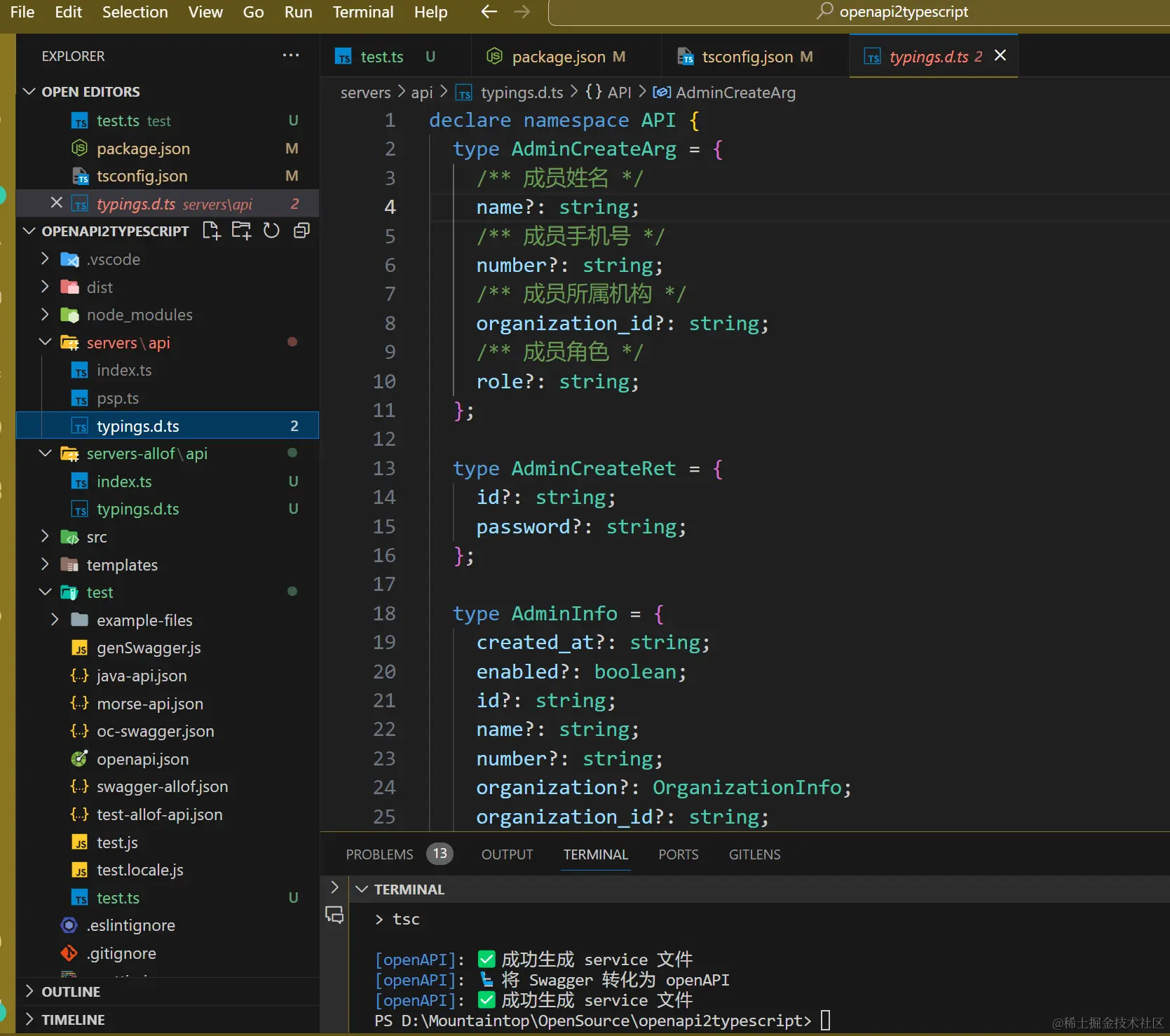Viewport: 1170px width, 1036px height.
Task: Expand the node_modules folder
Action: click(45, 314)
